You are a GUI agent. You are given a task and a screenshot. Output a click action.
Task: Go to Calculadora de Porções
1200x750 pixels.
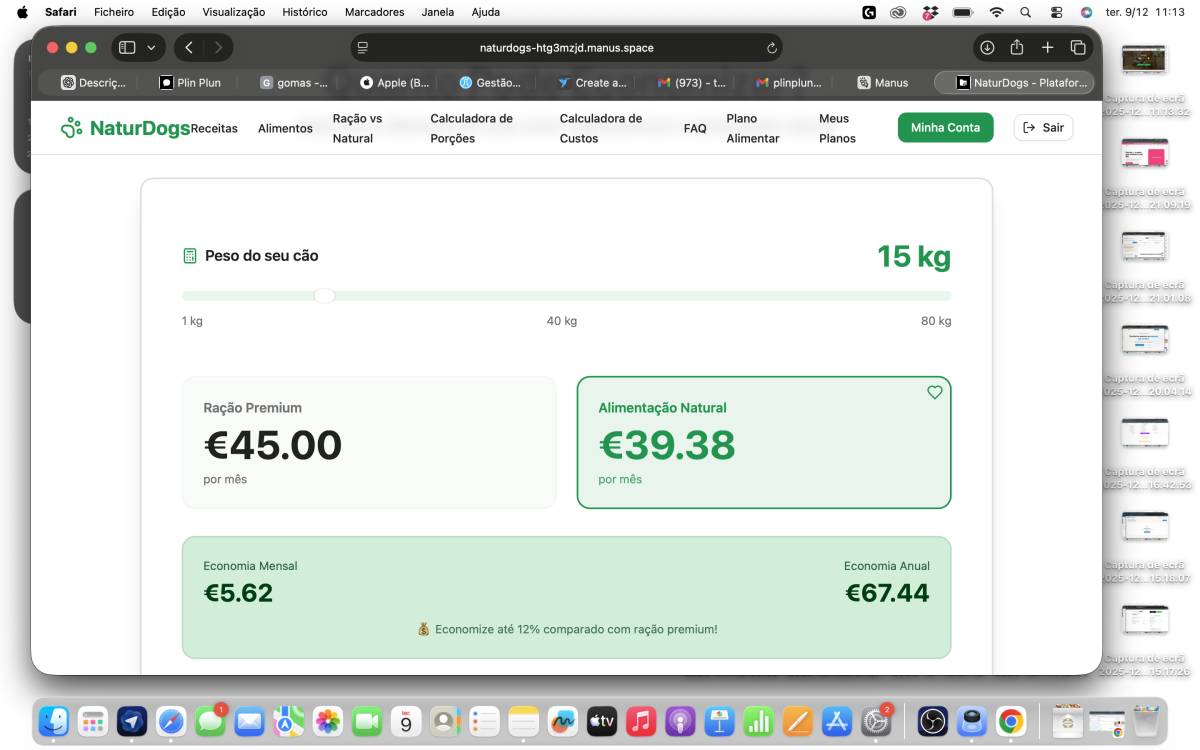(x=472, y=128)
